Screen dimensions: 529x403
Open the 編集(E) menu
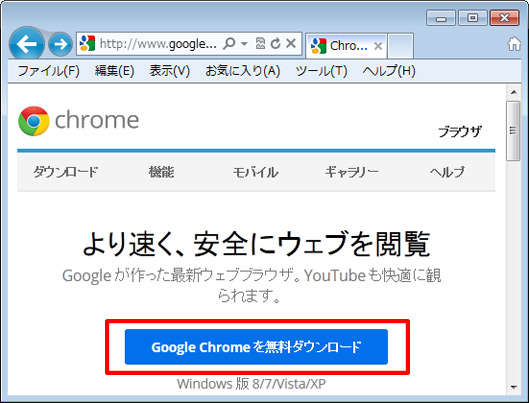pos(114,71)
